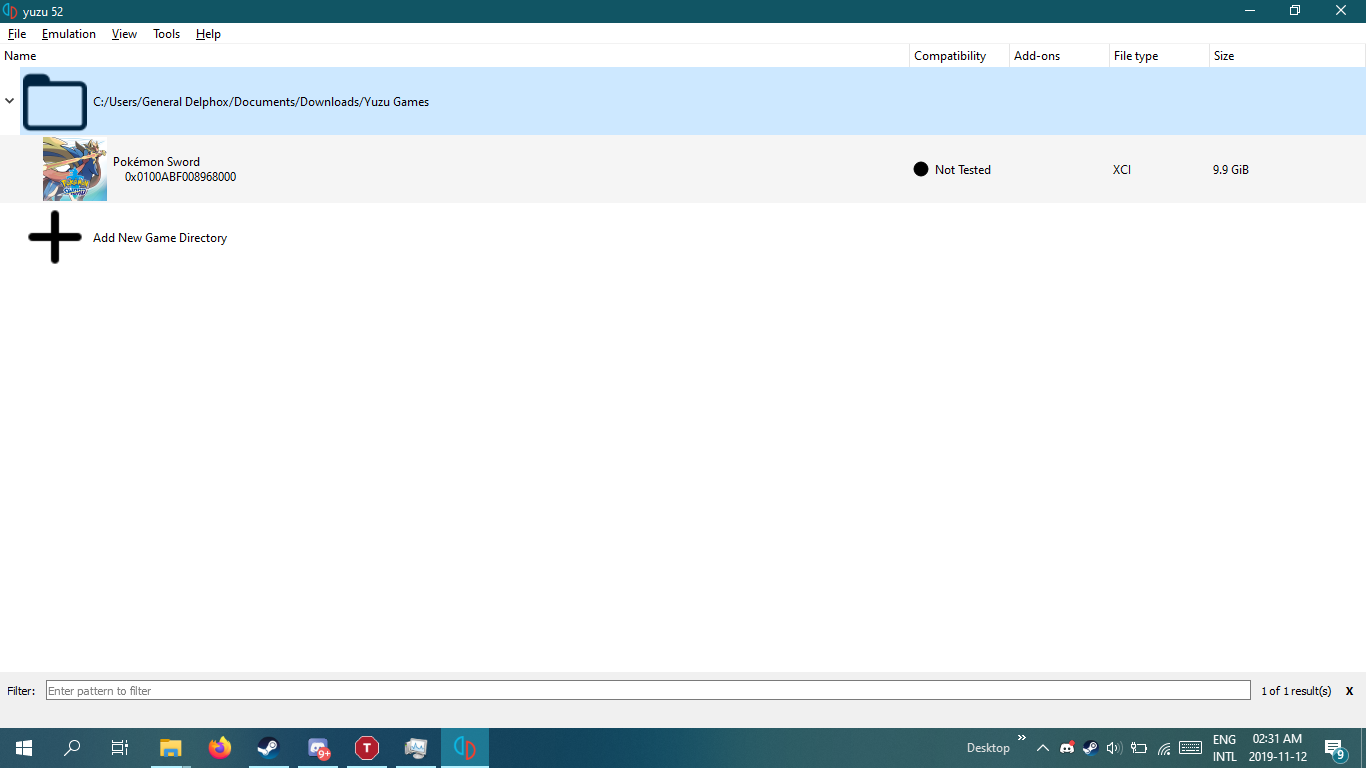Sort by the Size column header

click(1288, 56)
